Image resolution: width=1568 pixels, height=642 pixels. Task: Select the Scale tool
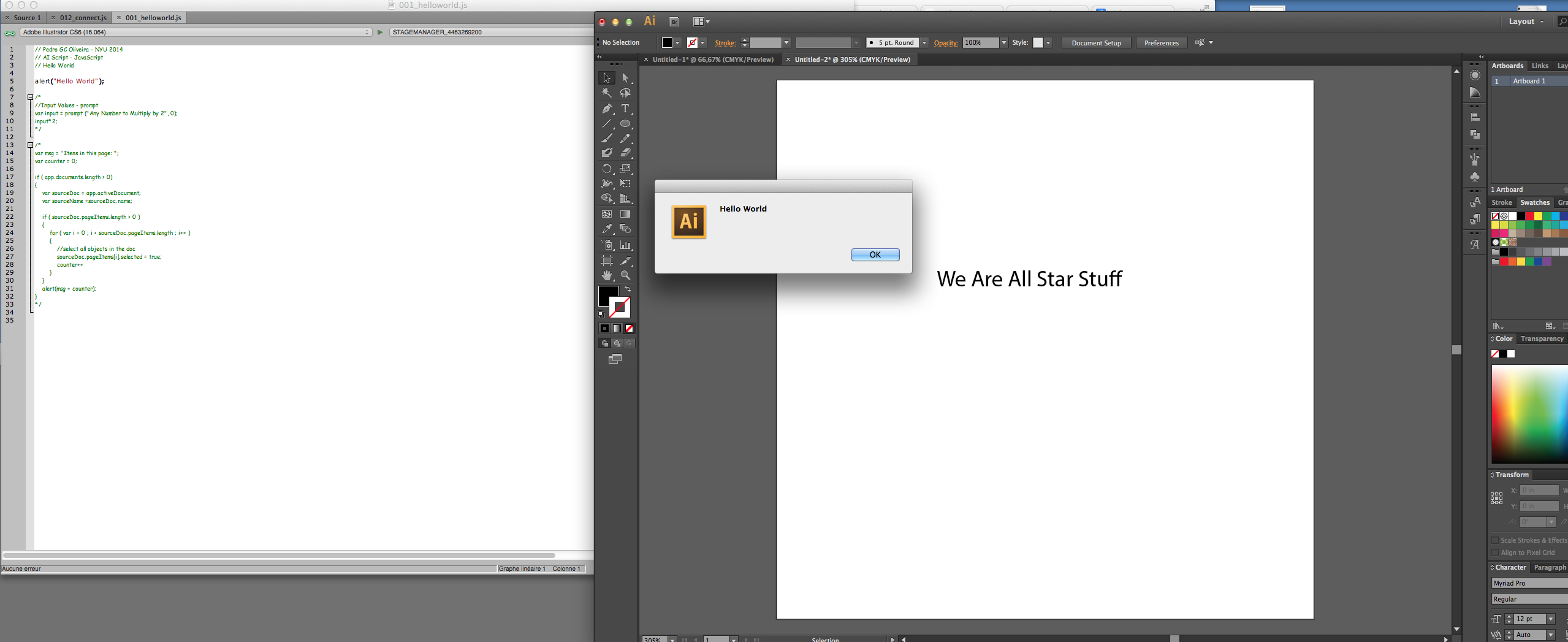tap(625, 169)
